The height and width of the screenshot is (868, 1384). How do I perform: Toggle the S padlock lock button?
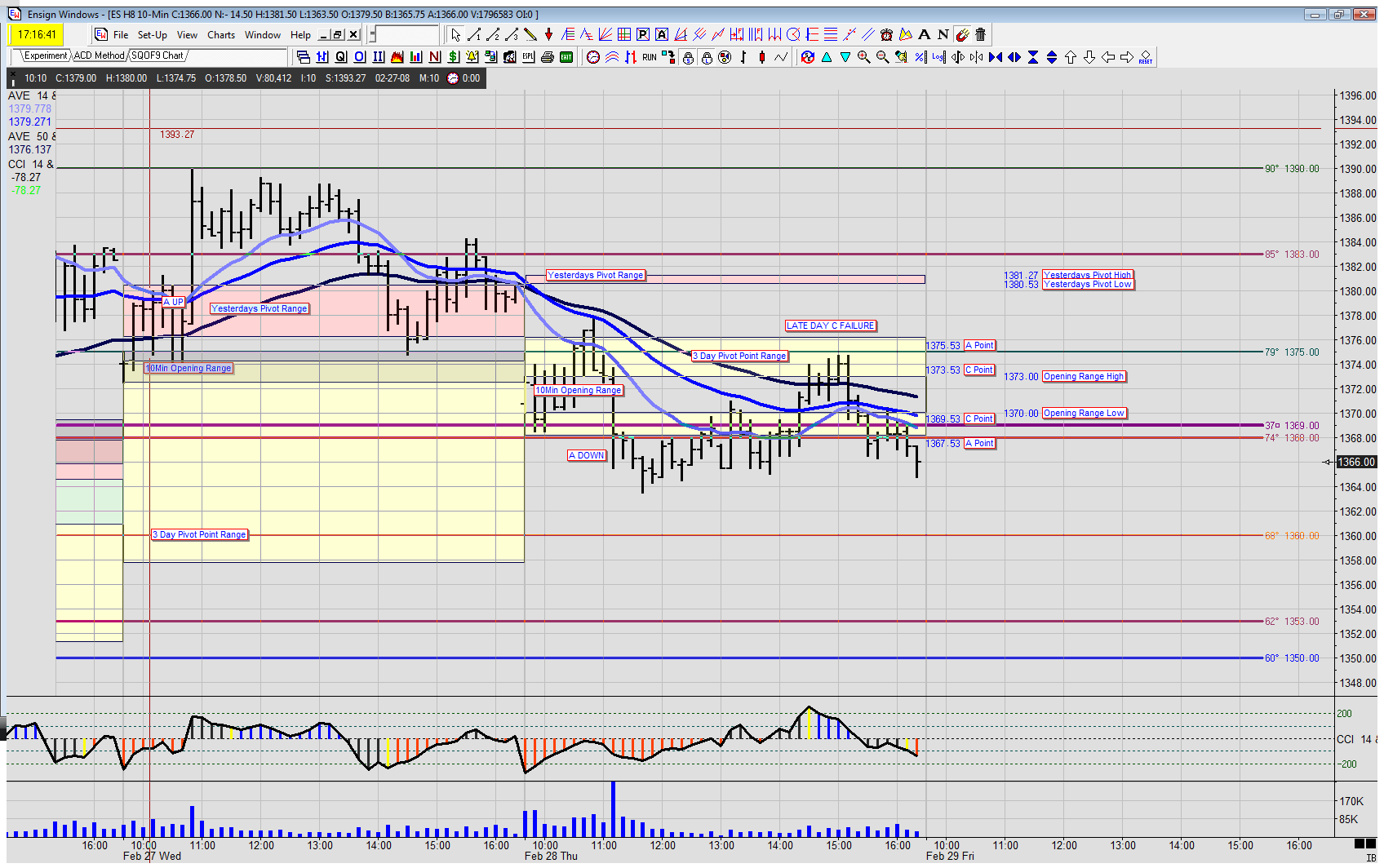click(688, 57)
